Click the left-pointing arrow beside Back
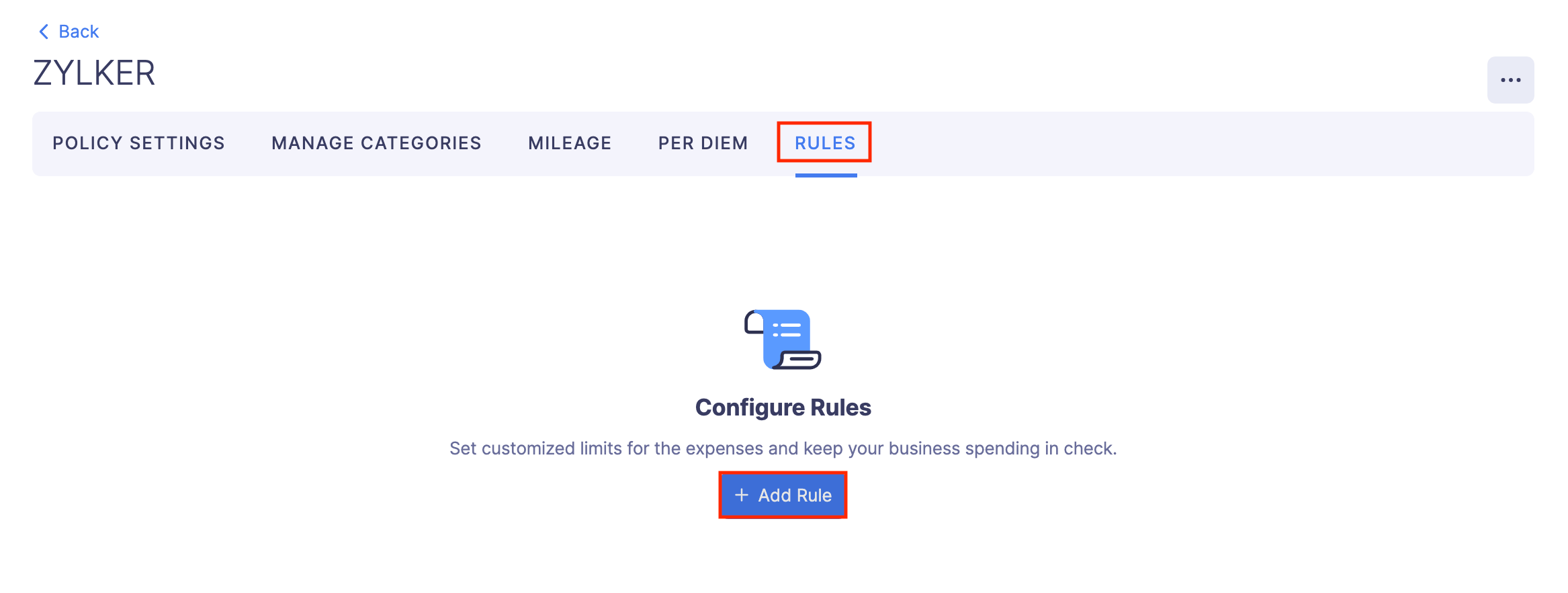 pyautogui.click(x=42, y=31)
